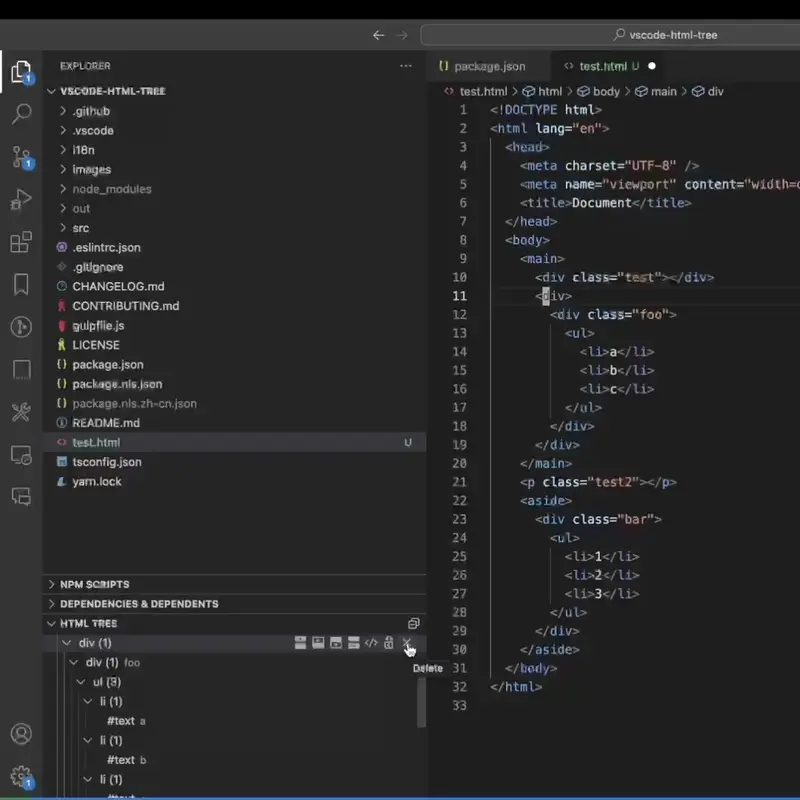Switch to the test.html editor tab
This screenshot has width=800, height=800.
609,66
